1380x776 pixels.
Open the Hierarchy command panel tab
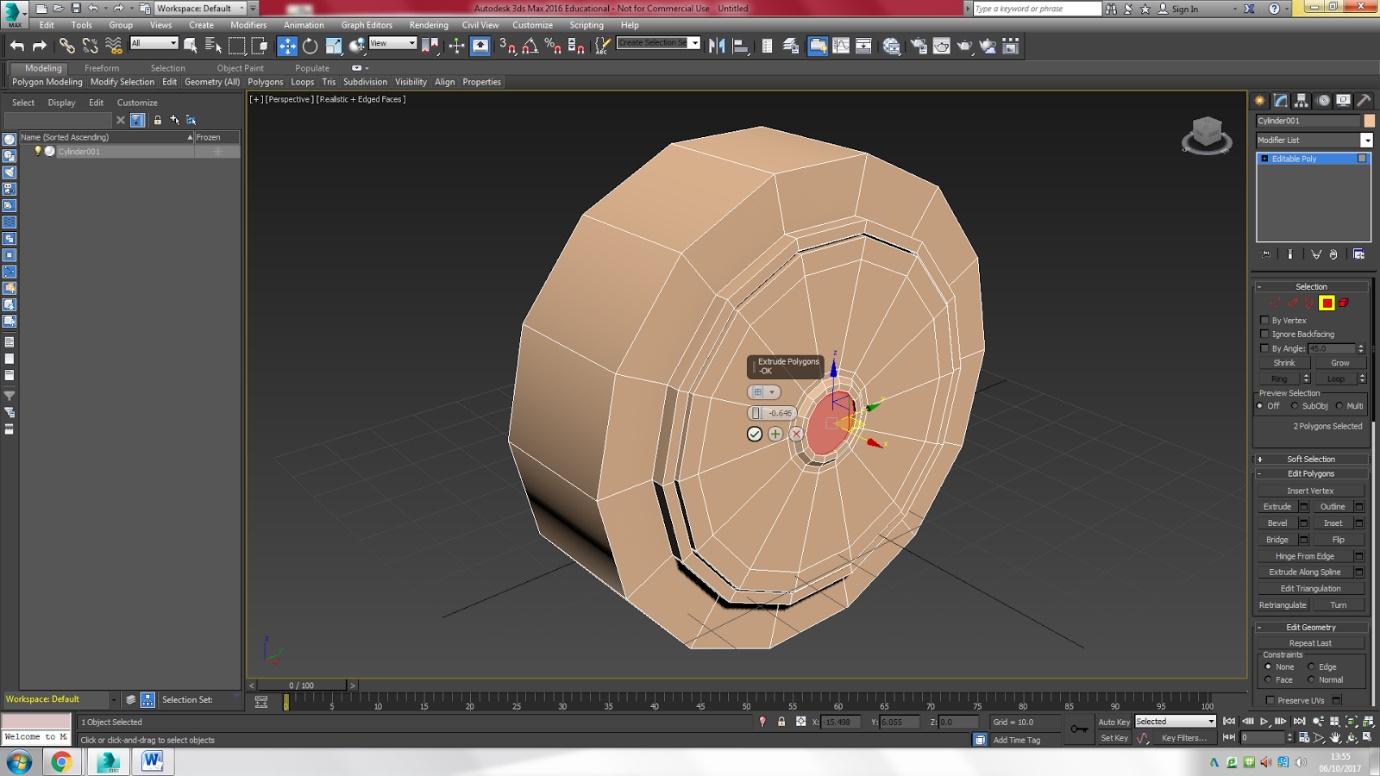click(1302, 101)
